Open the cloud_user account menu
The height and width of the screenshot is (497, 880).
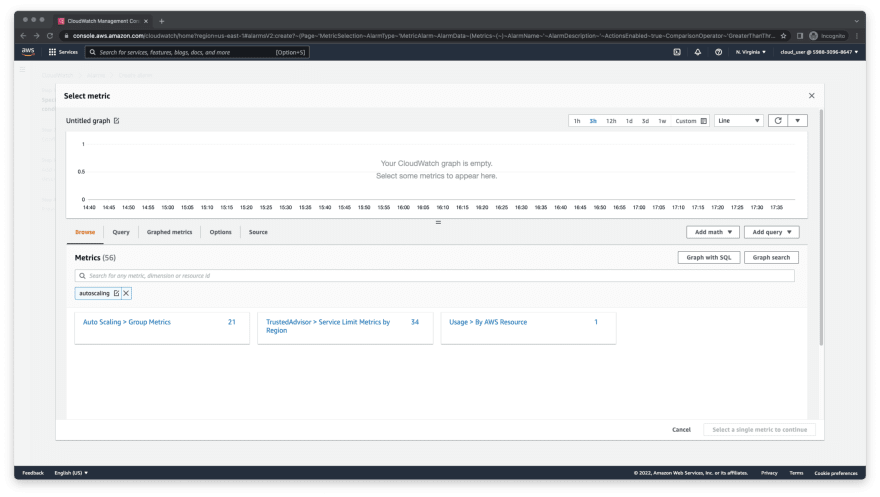[x=819, y=52]
